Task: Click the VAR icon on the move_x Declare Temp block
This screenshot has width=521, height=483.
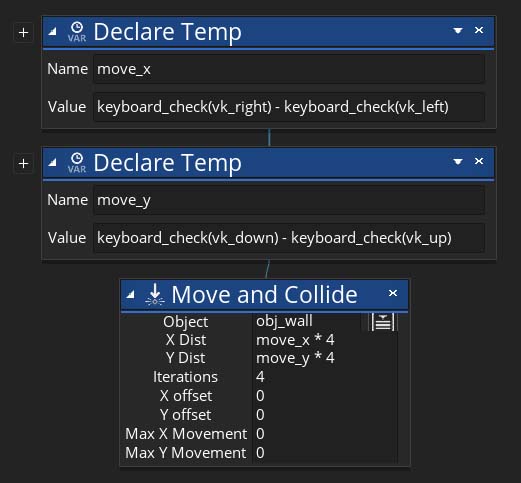Action: (77, 32)
